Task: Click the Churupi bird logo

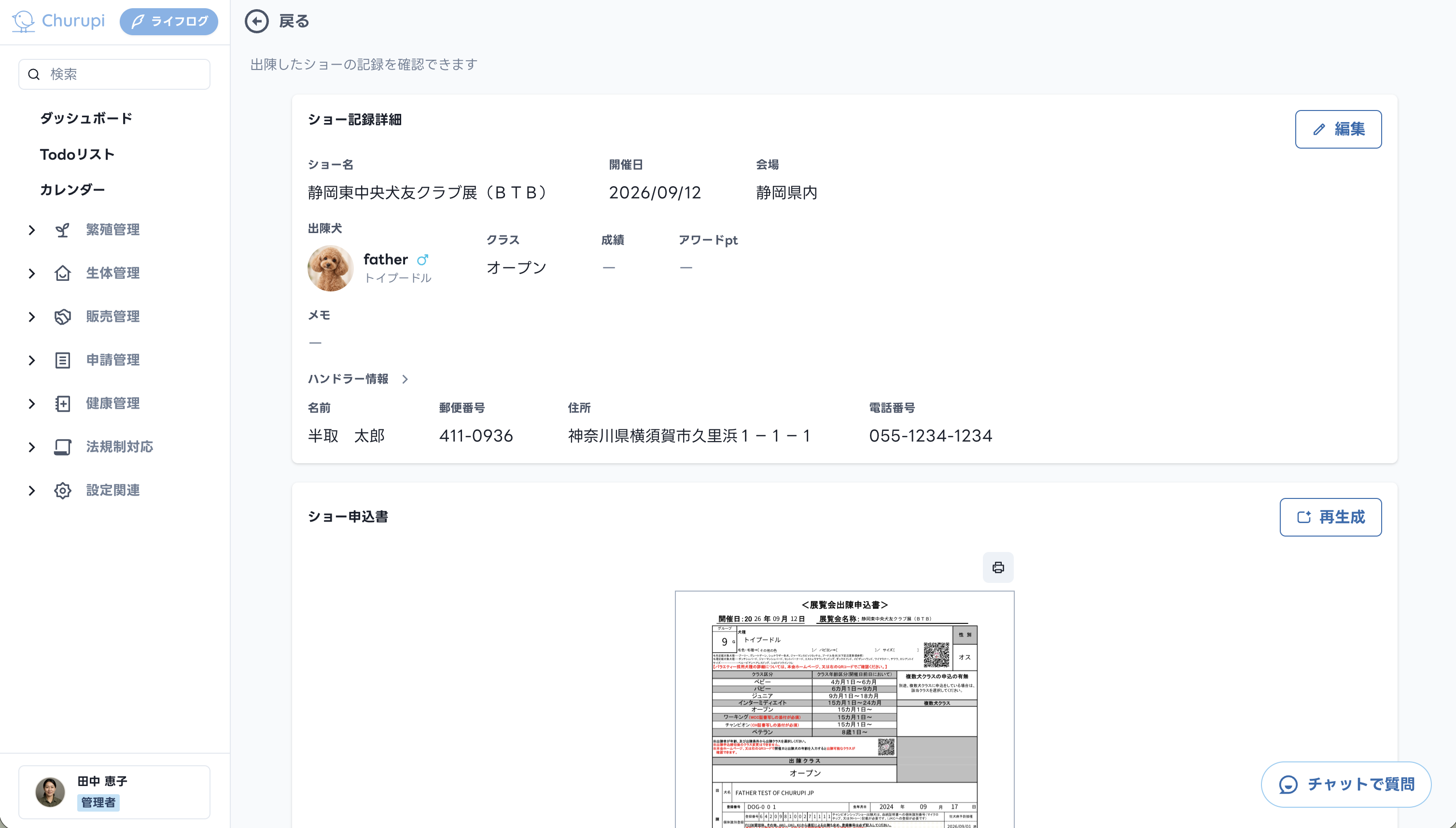Action: 23,22
